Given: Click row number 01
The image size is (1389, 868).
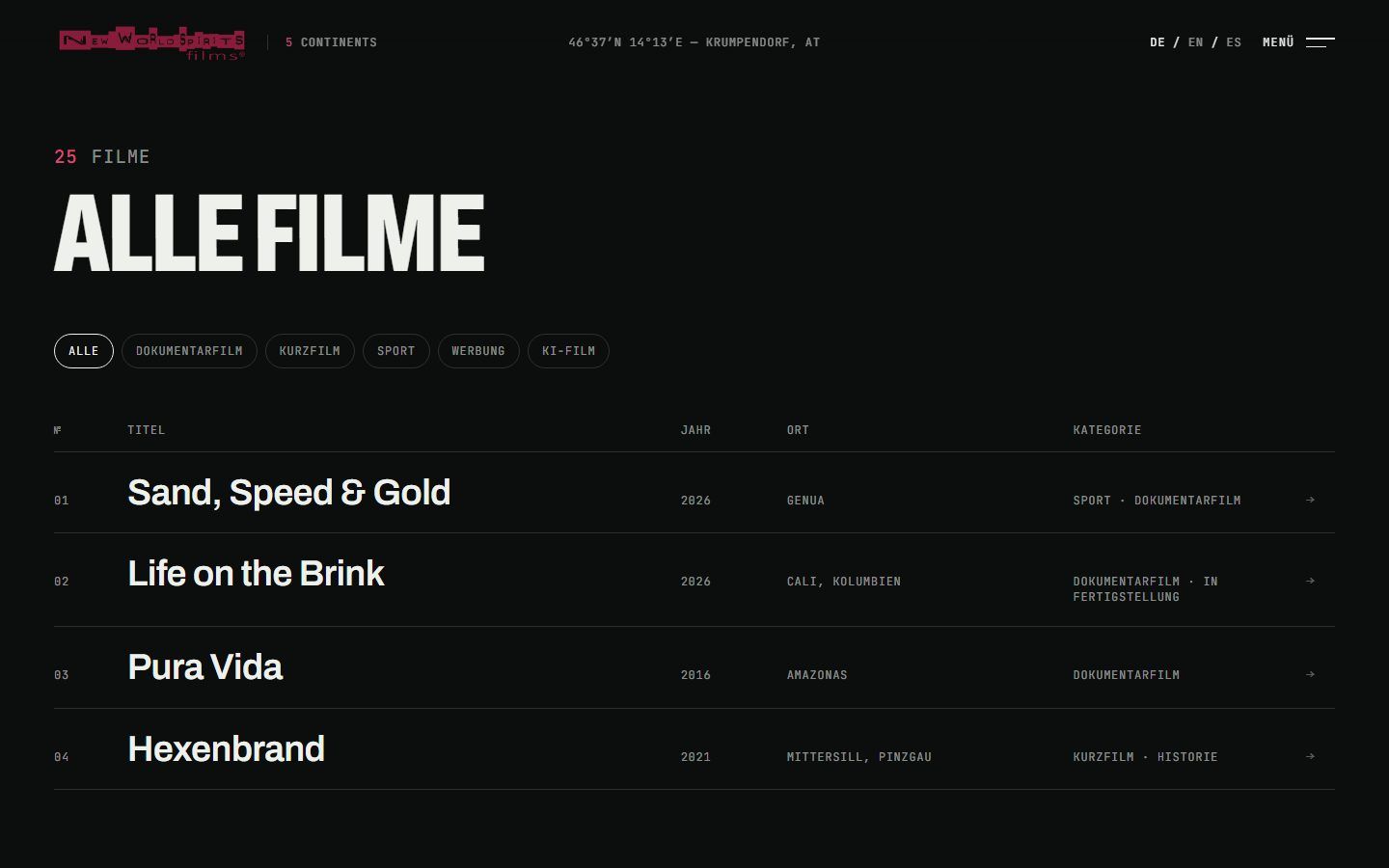Looking at the screenshot, I should [62, 501].
